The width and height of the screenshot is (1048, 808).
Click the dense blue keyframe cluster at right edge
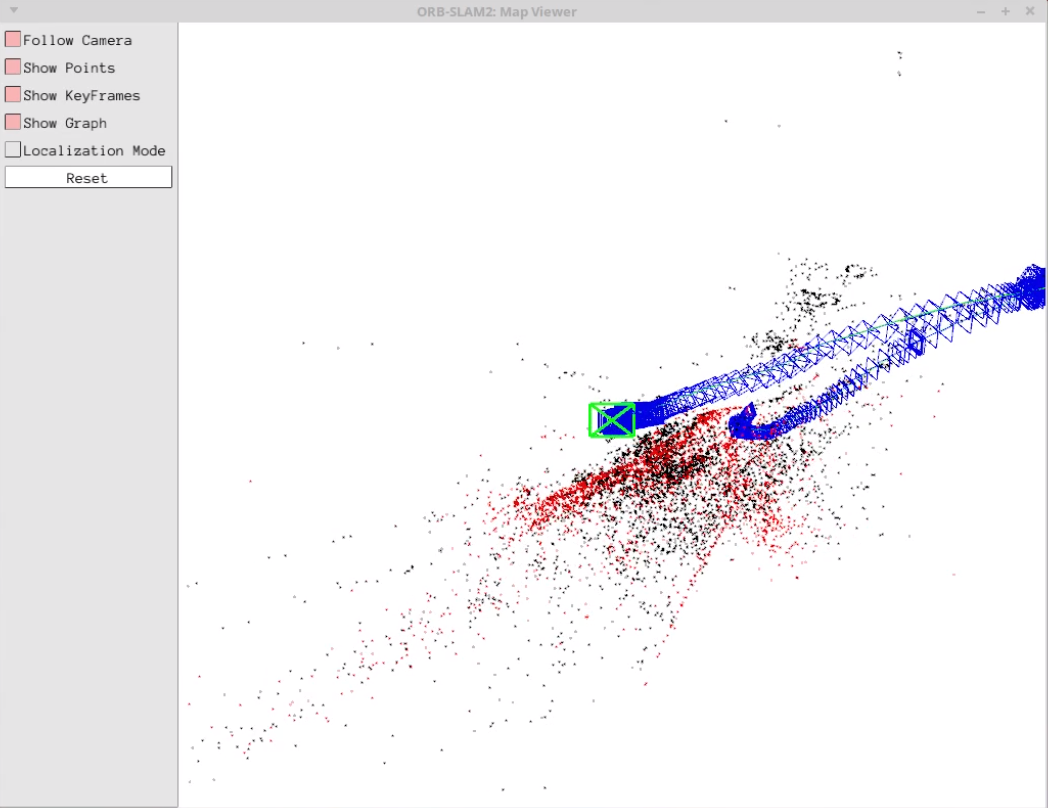click(x=1032, y=286)
